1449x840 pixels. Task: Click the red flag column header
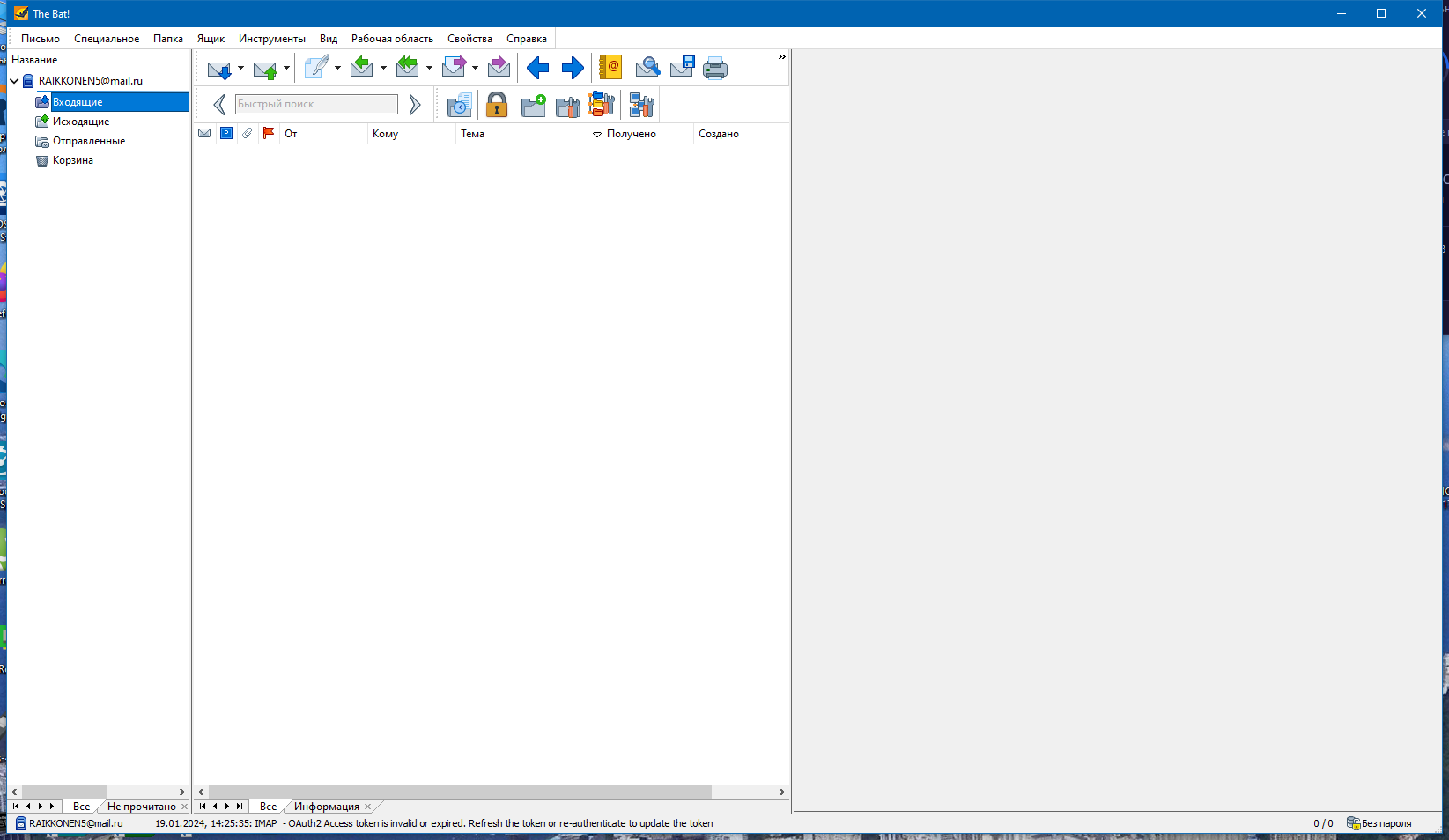pos(269,133)
